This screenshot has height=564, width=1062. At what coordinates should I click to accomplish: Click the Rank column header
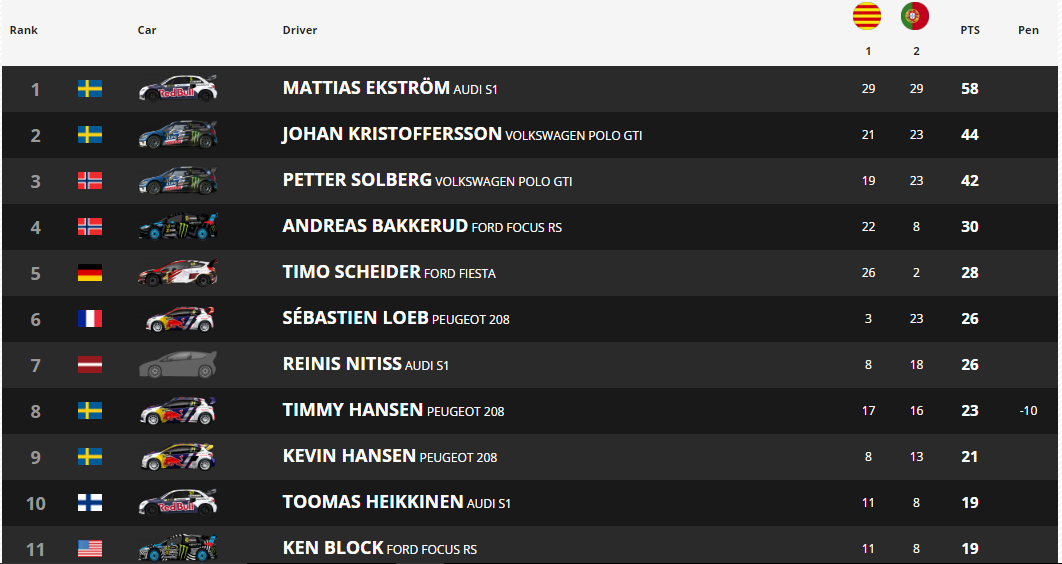tap(24, 30)
